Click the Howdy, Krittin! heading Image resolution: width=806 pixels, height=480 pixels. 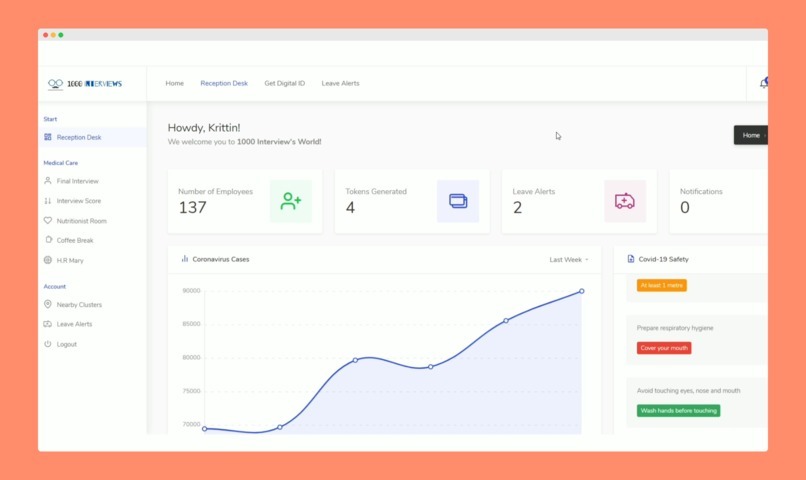[x=204, y=127]
